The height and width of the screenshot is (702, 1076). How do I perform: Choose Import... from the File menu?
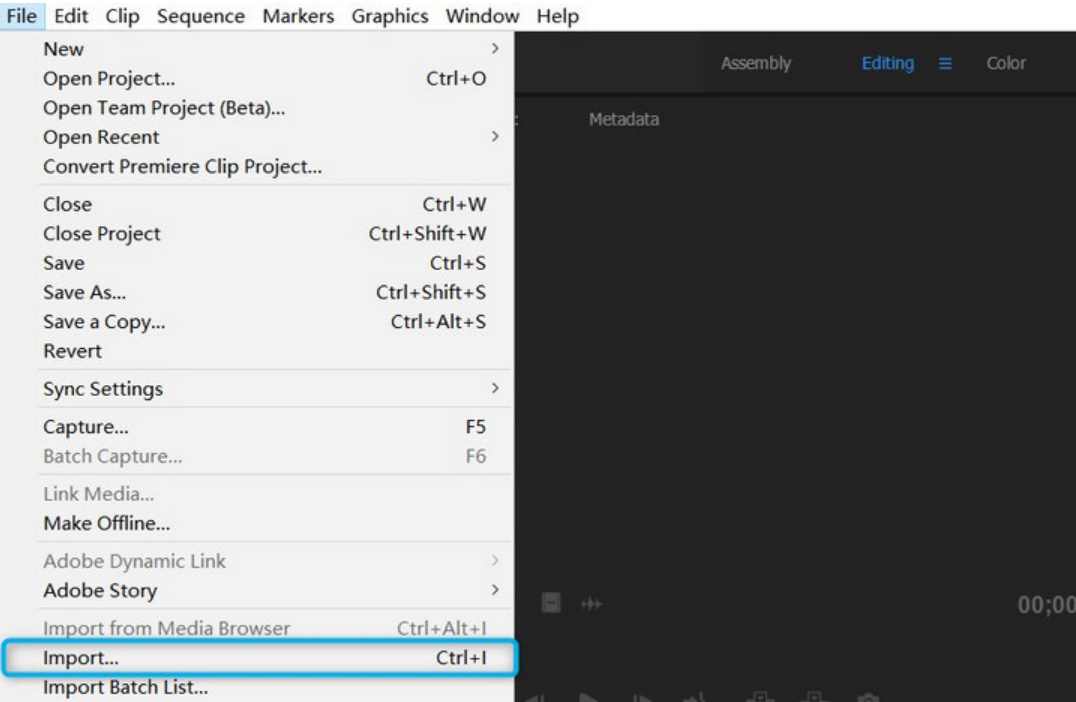(259, 657)
